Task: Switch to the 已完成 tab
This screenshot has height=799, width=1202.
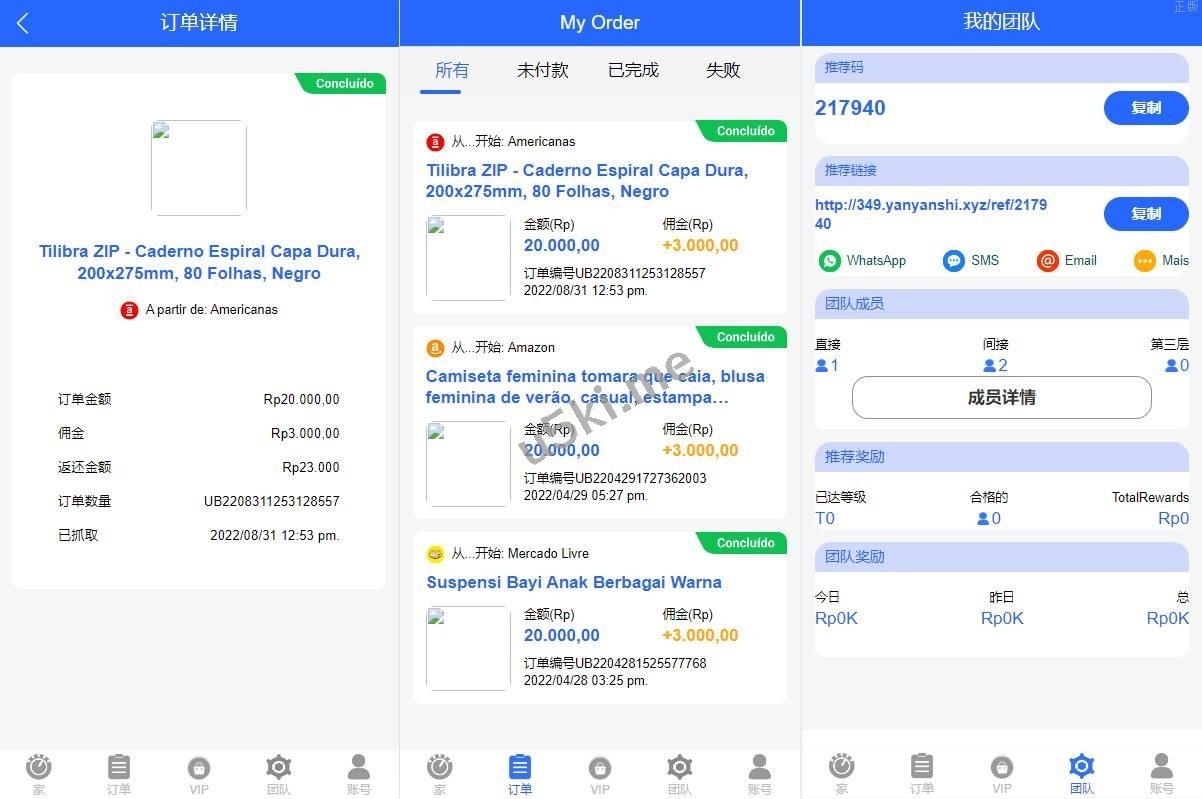Action: pos(633,70)
